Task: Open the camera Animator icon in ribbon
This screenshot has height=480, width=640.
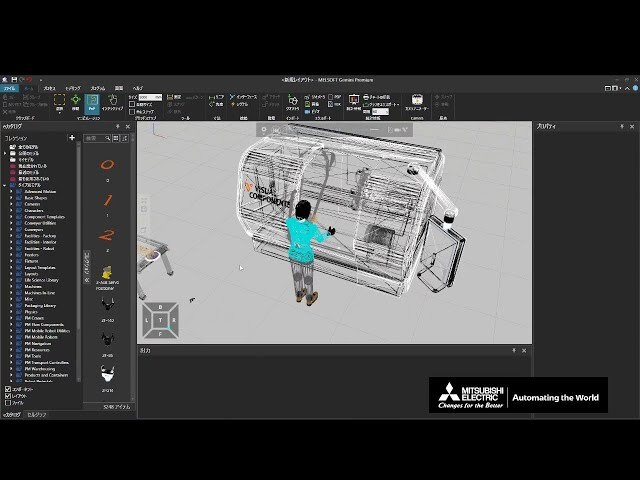Action: 417,103
